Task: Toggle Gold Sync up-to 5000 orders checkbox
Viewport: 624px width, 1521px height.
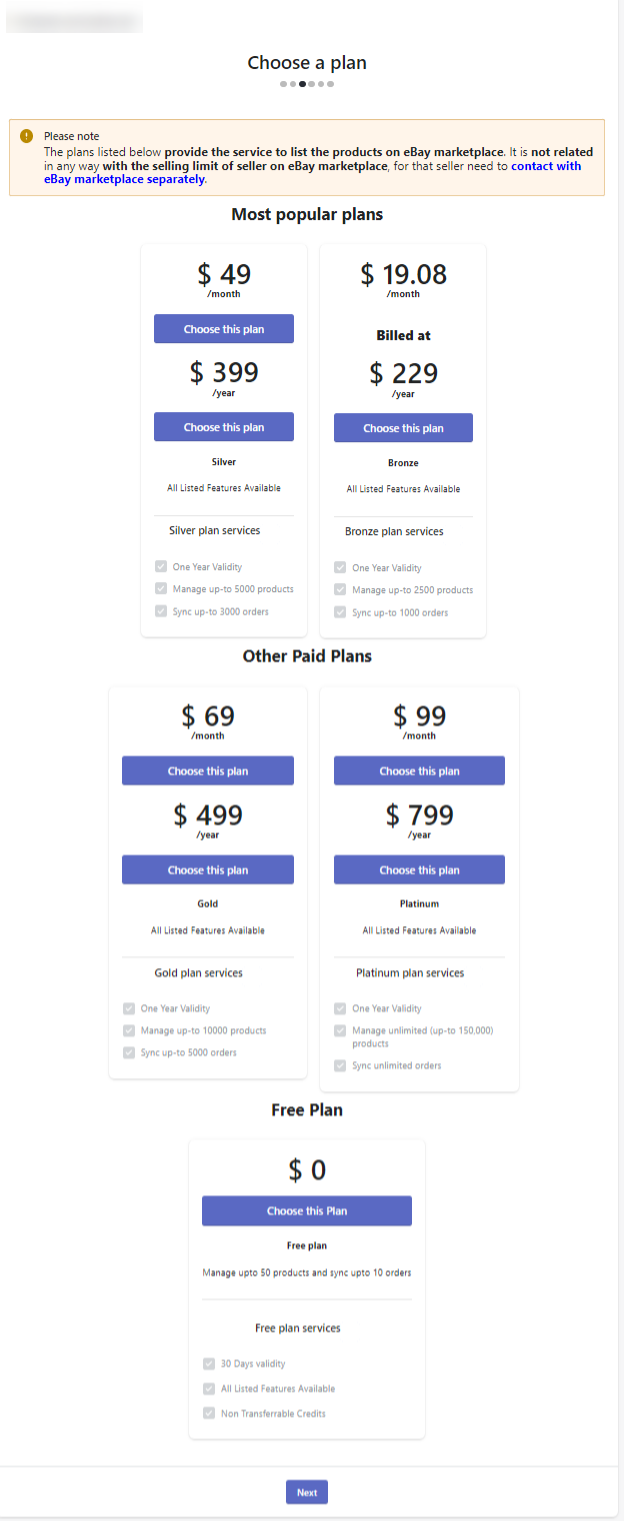Action: point(128,1052)
